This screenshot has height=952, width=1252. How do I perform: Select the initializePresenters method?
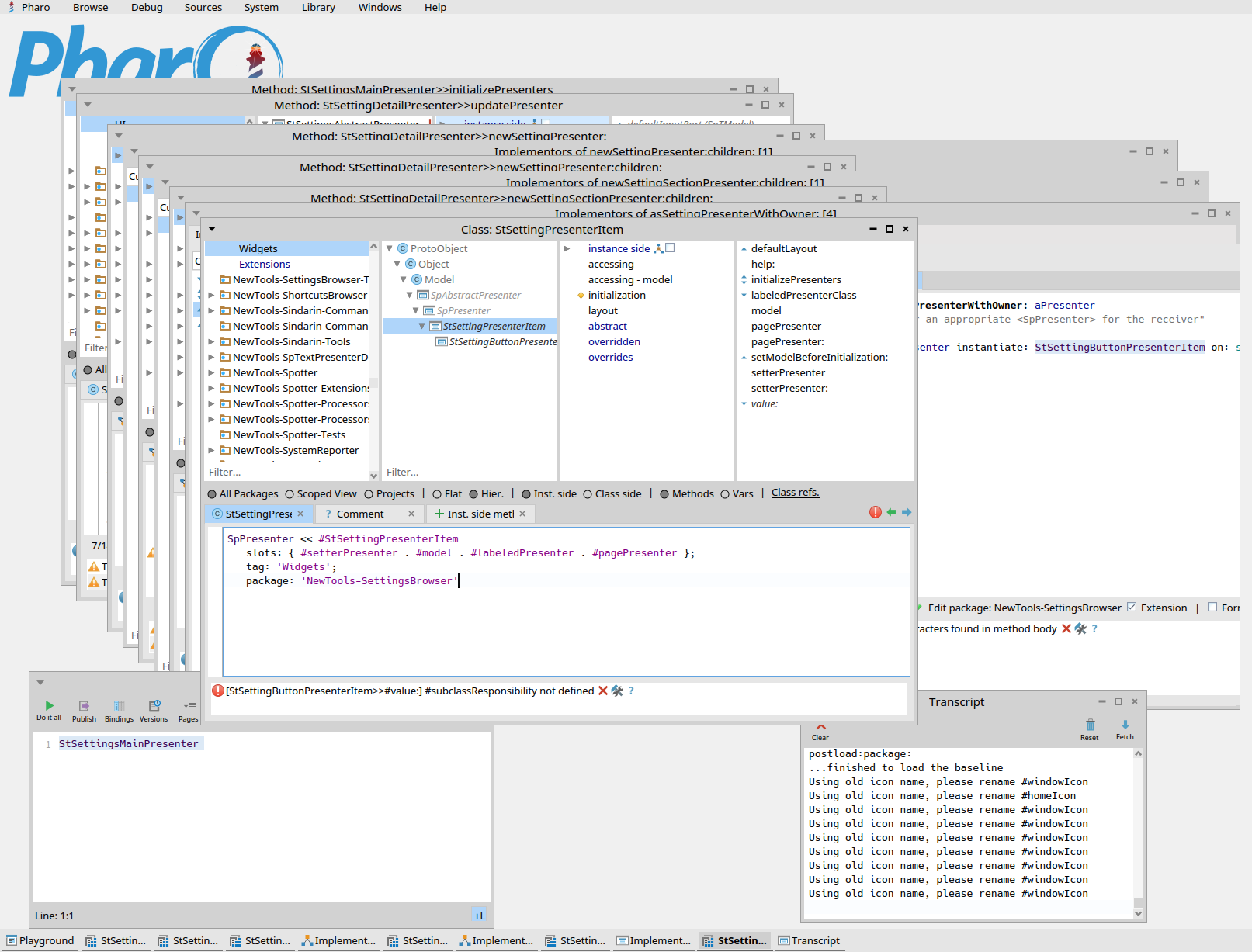[x=796, y=279]
